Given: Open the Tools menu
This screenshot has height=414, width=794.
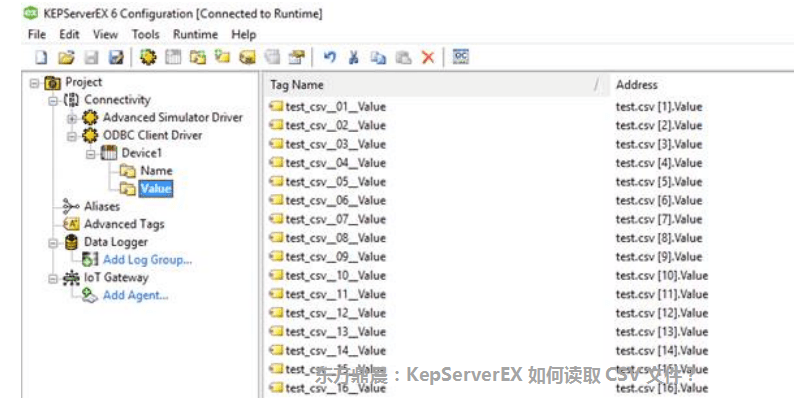Looking at the screenshot, I should [x=145, y=34].
